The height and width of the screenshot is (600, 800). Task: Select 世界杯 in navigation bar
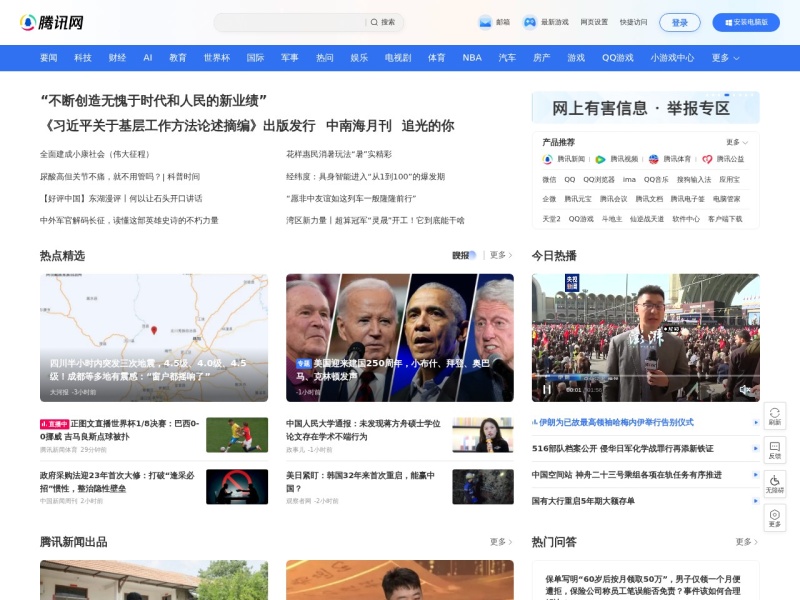click(217, 58)
